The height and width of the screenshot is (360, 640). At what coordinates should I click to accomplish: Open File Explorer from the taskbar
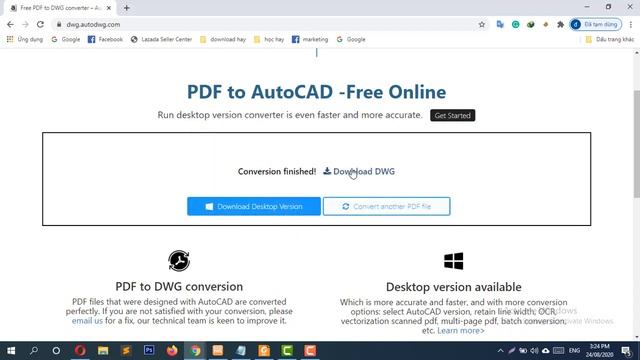103,351
